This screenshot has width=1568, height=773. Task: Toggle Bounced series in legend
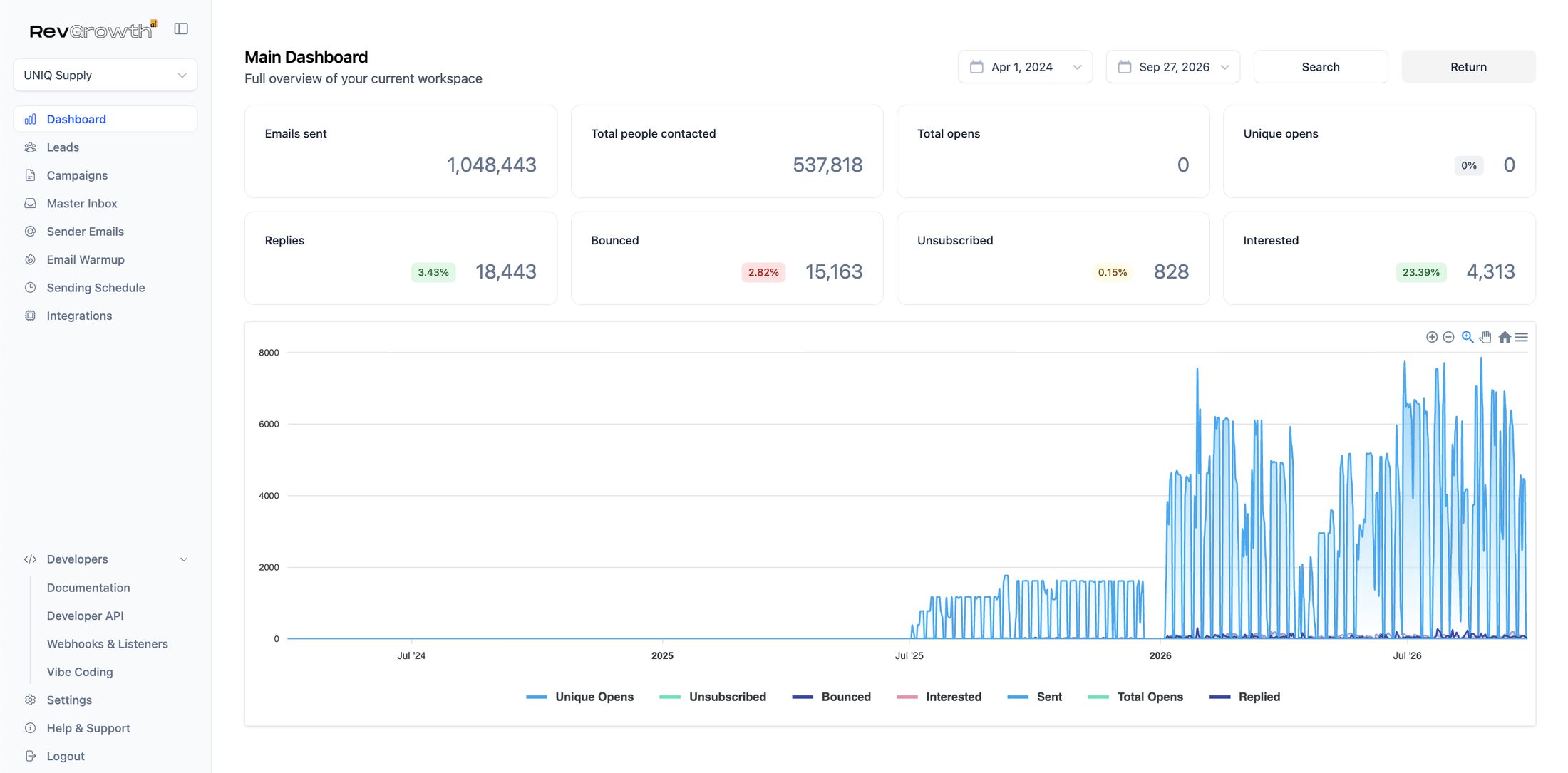[831, 697]
